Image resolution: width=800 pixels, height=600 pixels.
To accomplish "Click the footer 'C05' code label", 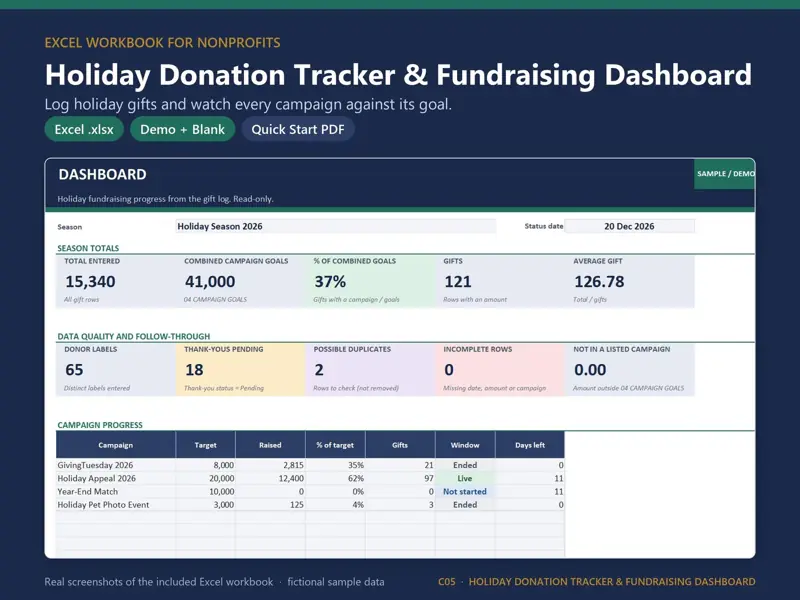I will pyautogui.click(x=446, y=582).
